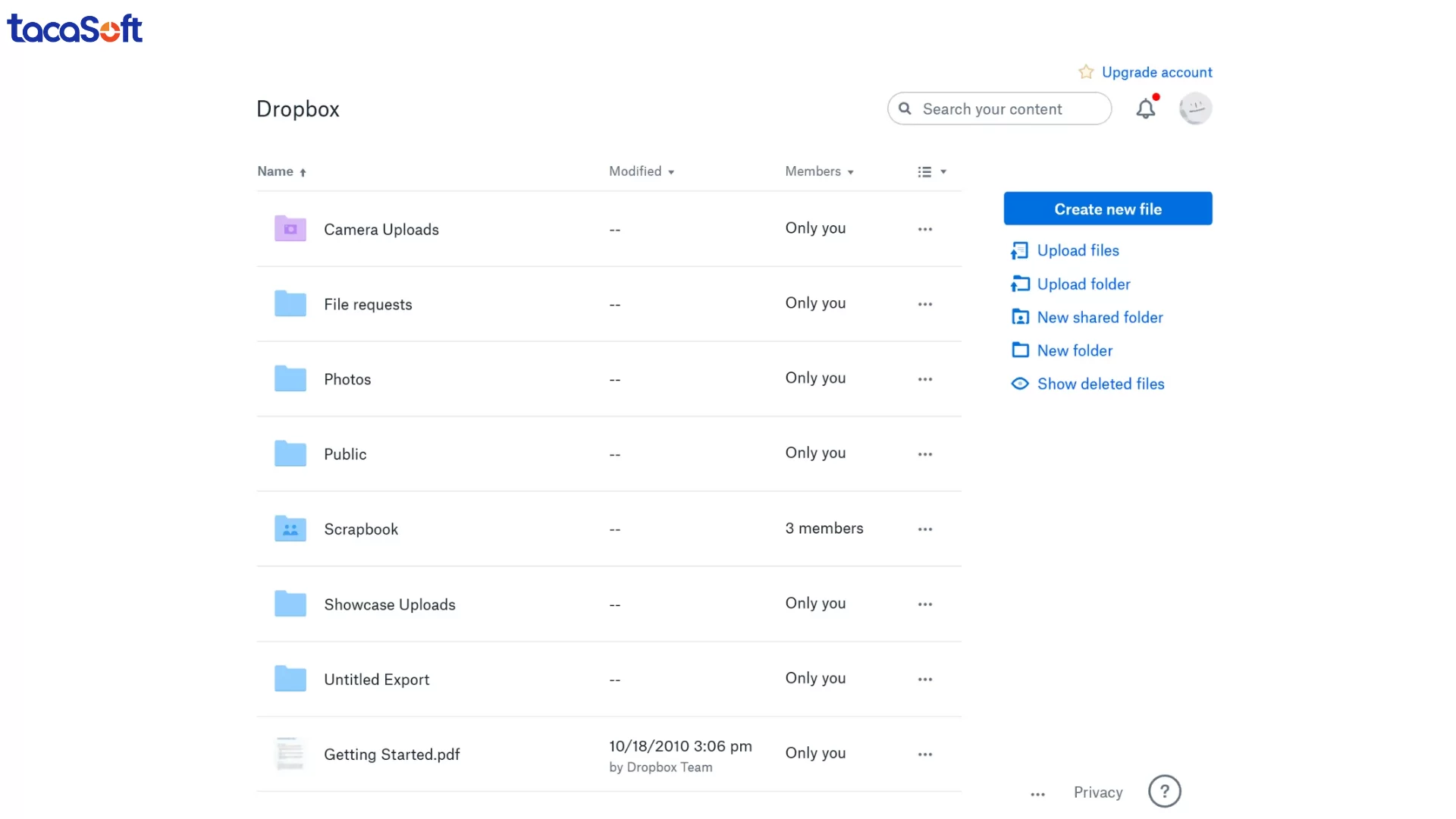Image resolution: width=1456 pixels, height=819 pixels.
Task: Open the Scrapbook shared folder icon
Action: click(x=290, y=529)
